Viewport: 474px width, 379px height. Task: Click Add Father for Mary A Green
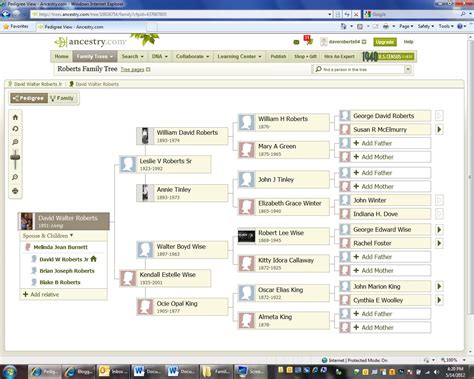[385, 143]
